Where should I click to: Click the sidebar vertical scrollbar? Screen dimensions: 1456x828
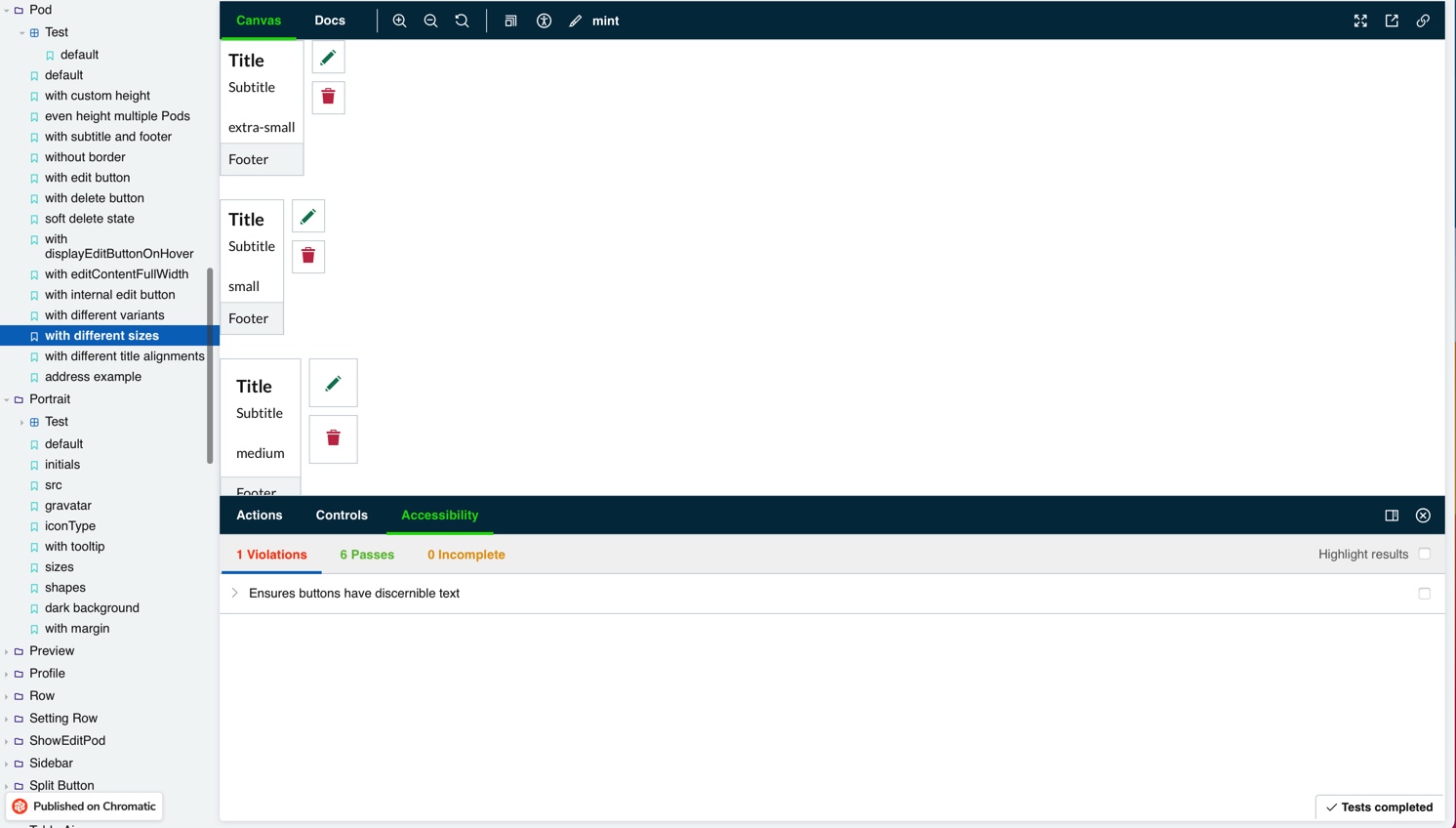coord(210,366)
